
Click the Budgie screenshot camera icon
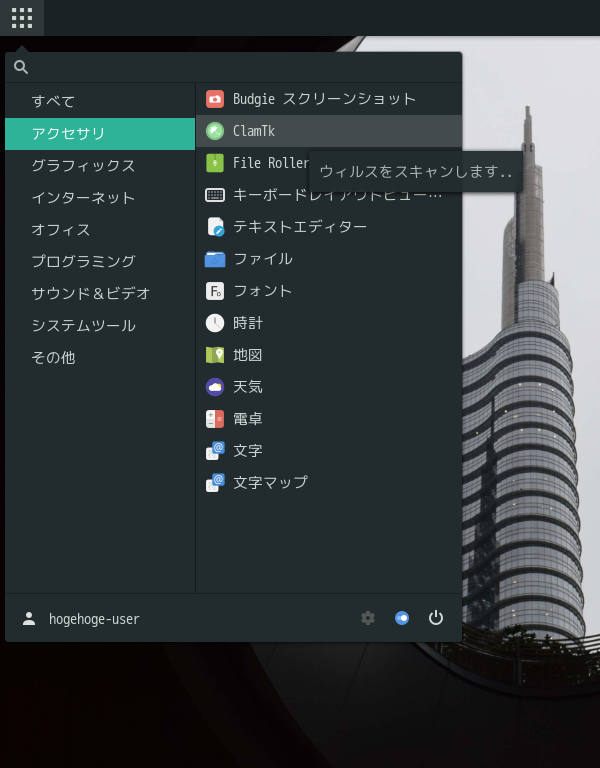(215, 99)
